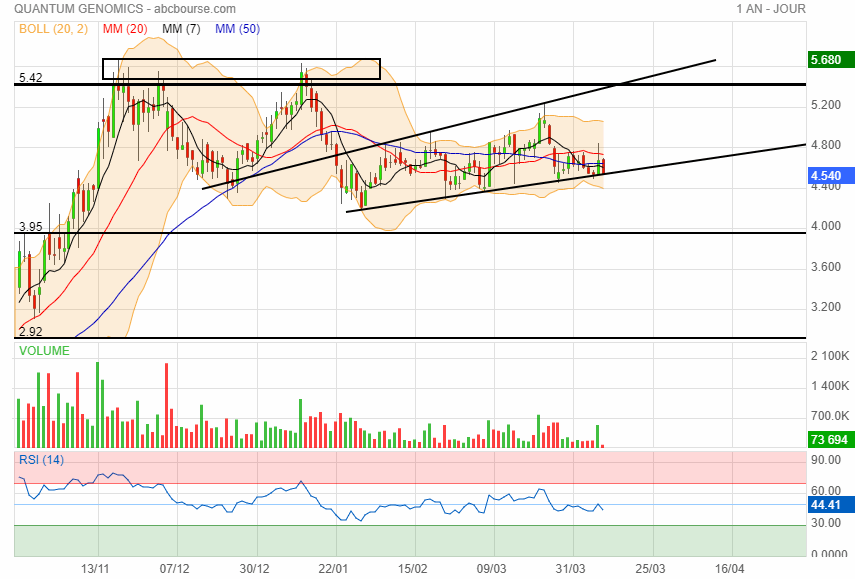The width and height of the screenshot is (855, 579).
Task: Select the red MM (20) legend label
Action: pyautogui.click(x=125, y=29)
